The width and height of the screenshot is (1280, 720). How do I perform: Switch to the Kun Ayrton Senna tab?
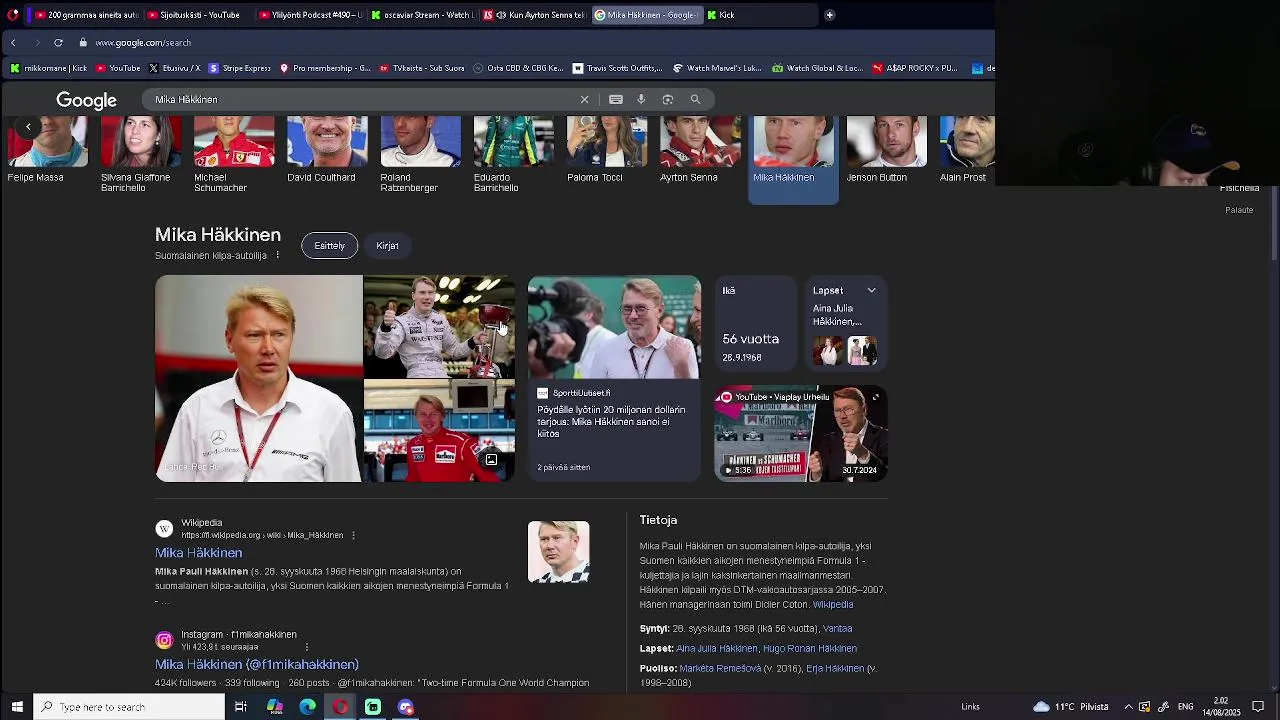(535, 15)
